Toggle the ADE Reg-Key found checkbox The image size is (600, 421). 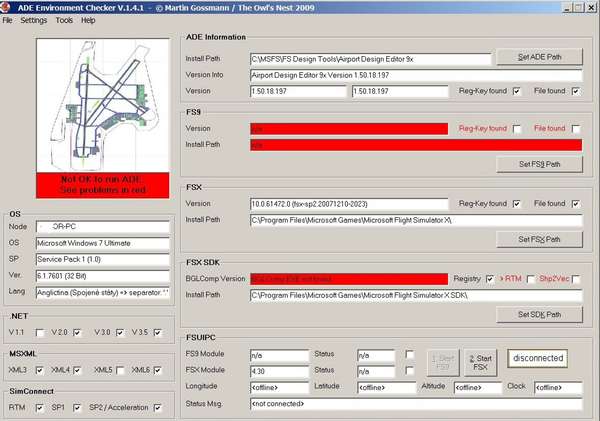517,92
